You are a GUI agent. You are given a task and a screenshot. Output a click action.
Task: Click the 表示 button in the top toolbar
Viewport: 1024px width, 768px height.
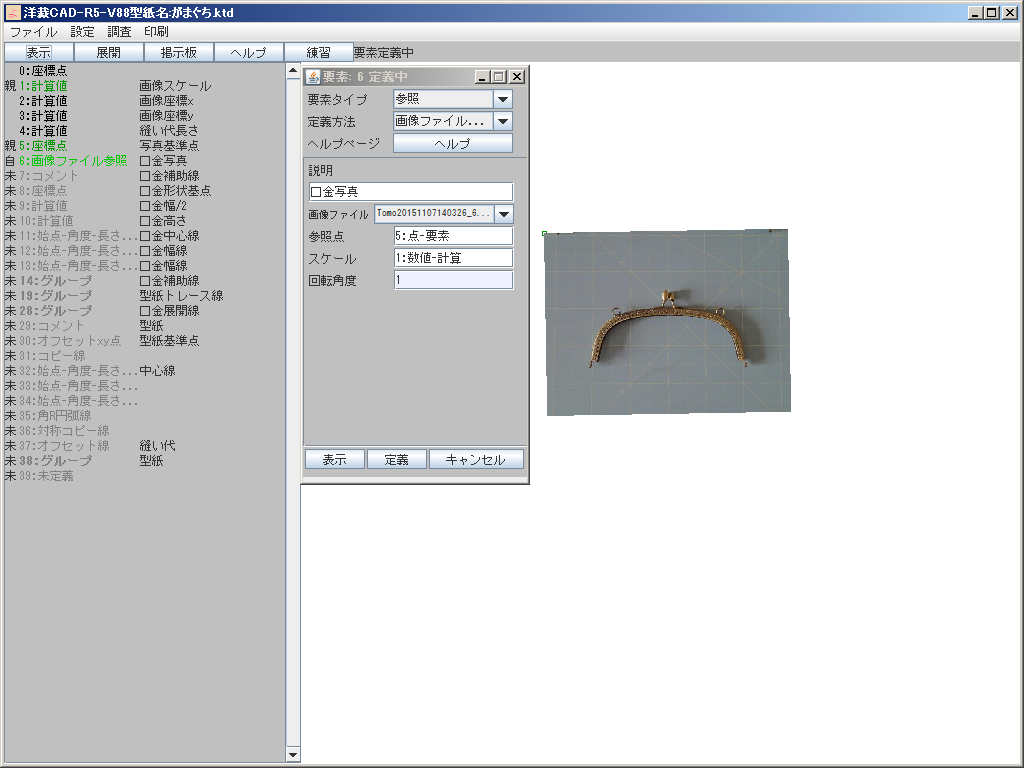(39, 52)
